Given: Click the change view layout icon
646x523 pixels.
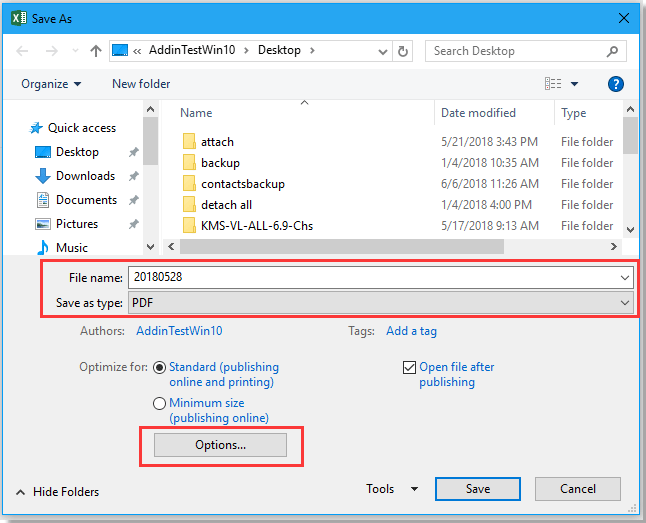Looking at the screenshot, I should click(x=553, y=84).
